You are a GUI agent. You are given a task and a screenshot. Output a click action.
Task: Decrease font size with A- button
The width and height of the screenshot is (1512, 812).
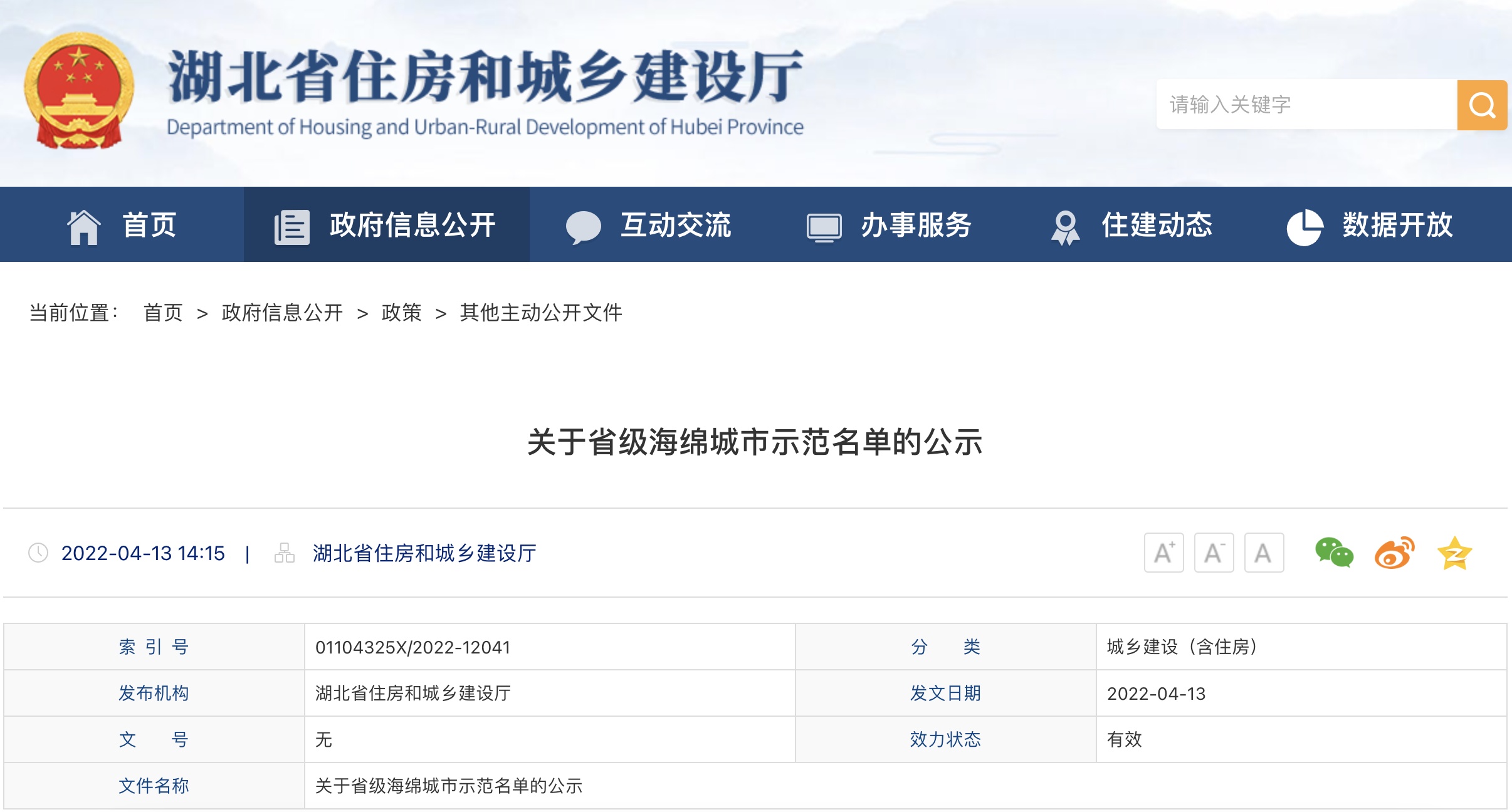point(1214,553)
